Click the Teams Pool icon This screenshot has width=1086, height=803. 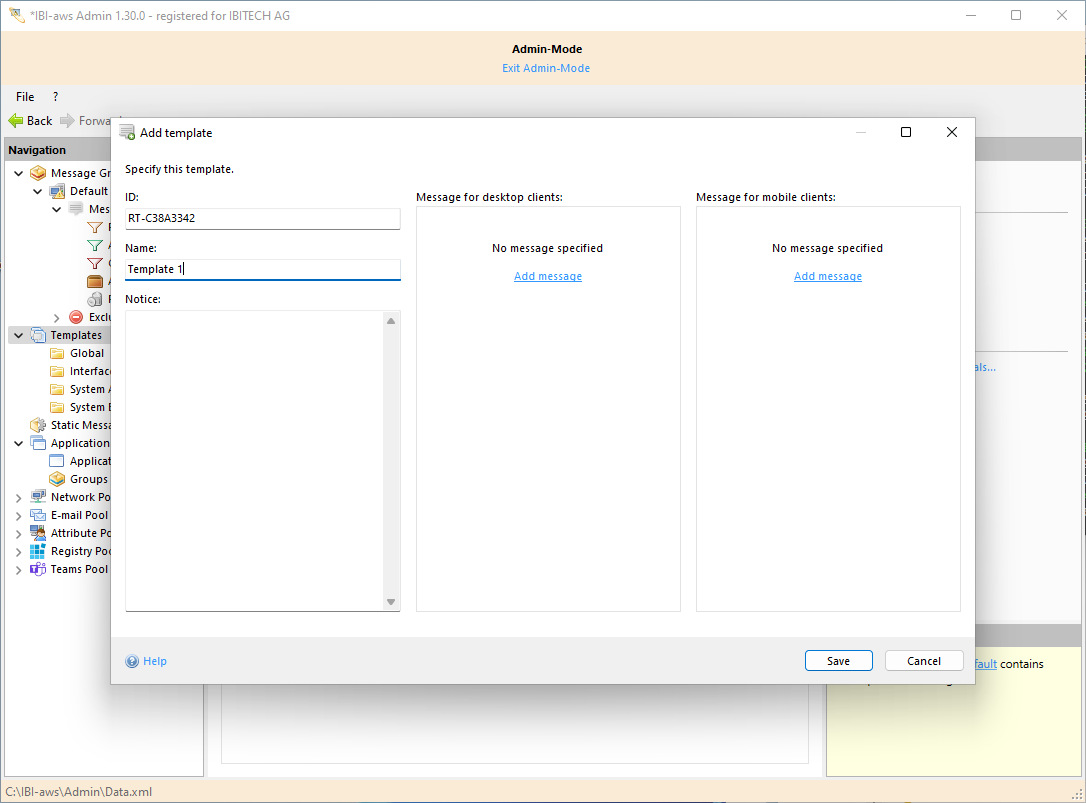click(38, 569)
